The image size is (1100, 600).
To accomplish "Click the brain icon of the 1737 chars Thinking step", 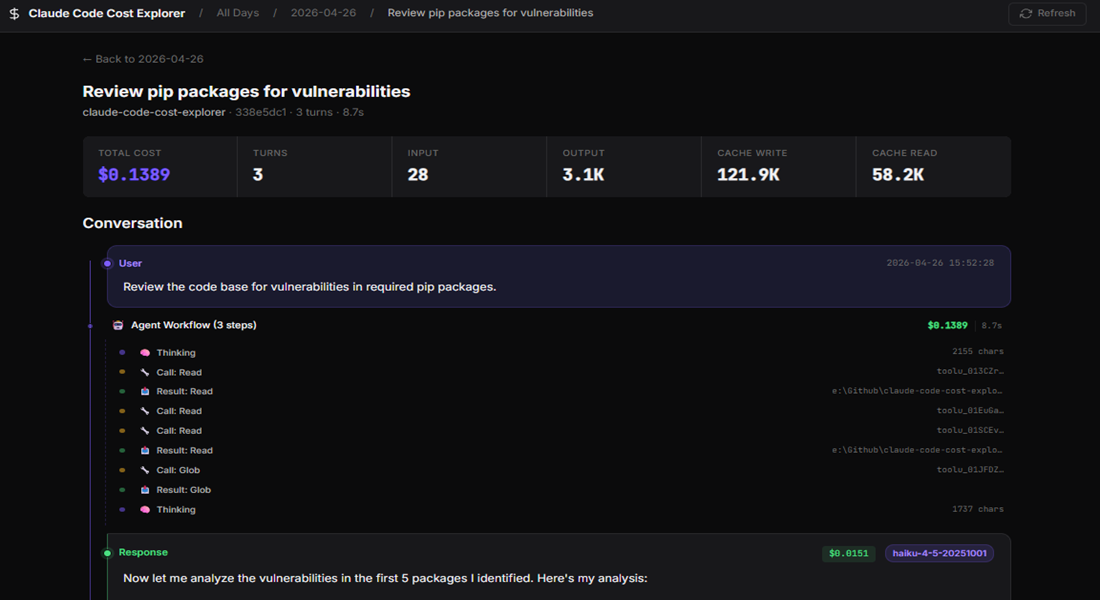I will [145, 509].
